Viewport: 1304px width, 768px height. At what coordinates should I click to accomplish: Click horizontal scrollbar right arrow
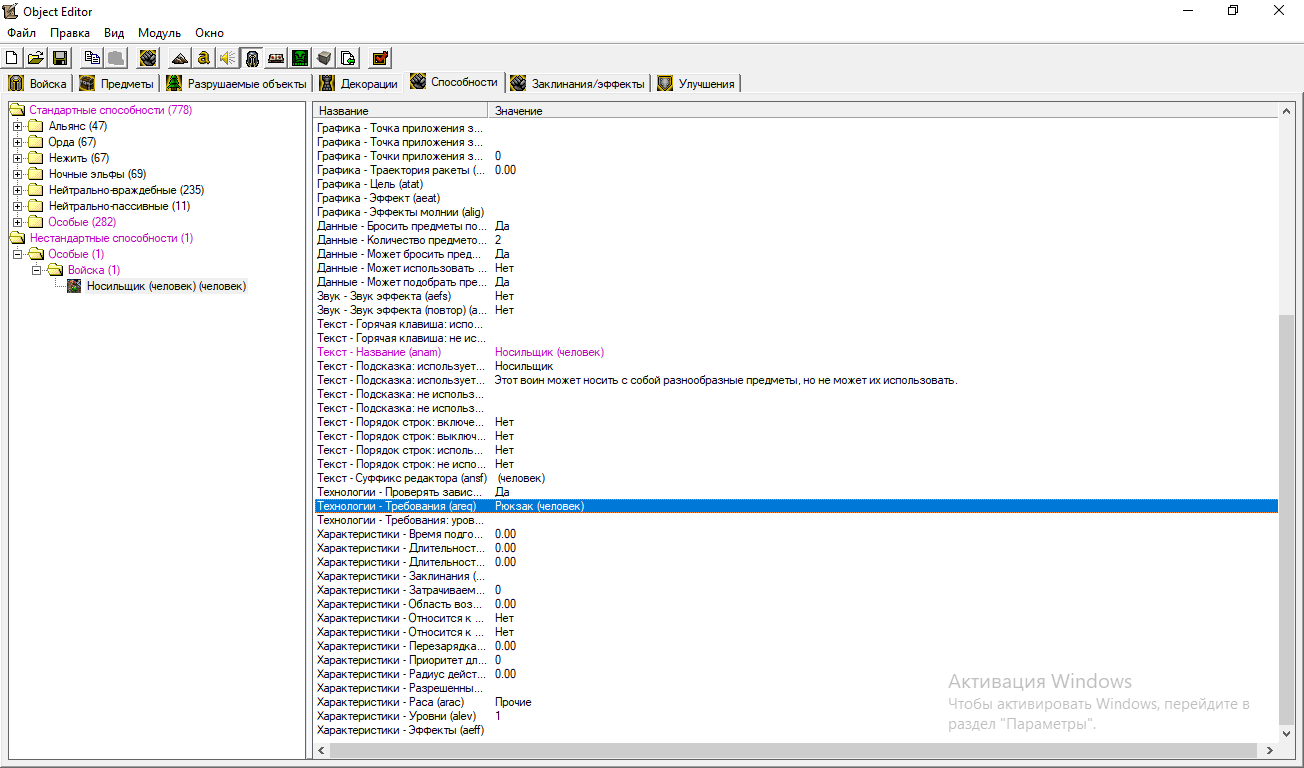coord(1270,750)
